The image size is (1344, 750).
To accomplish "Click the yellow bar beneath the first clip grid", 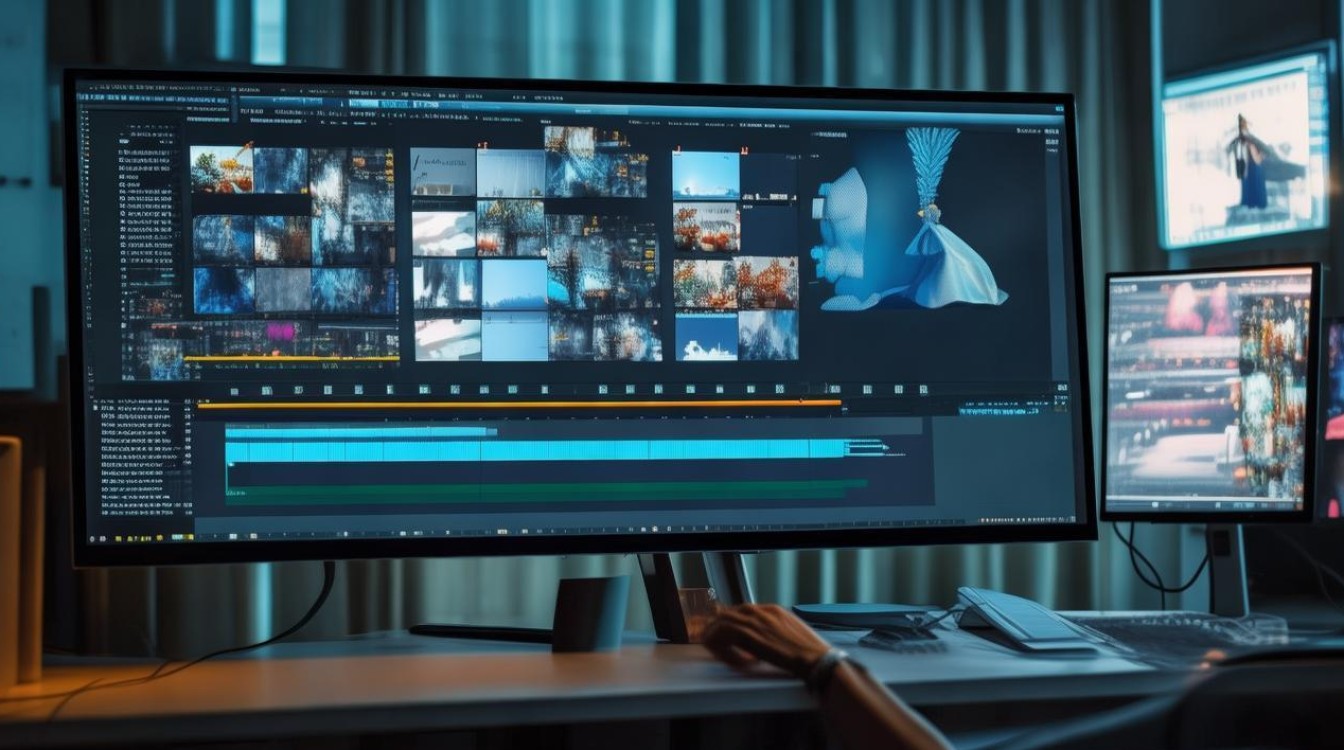I will (x=292, y=358).
